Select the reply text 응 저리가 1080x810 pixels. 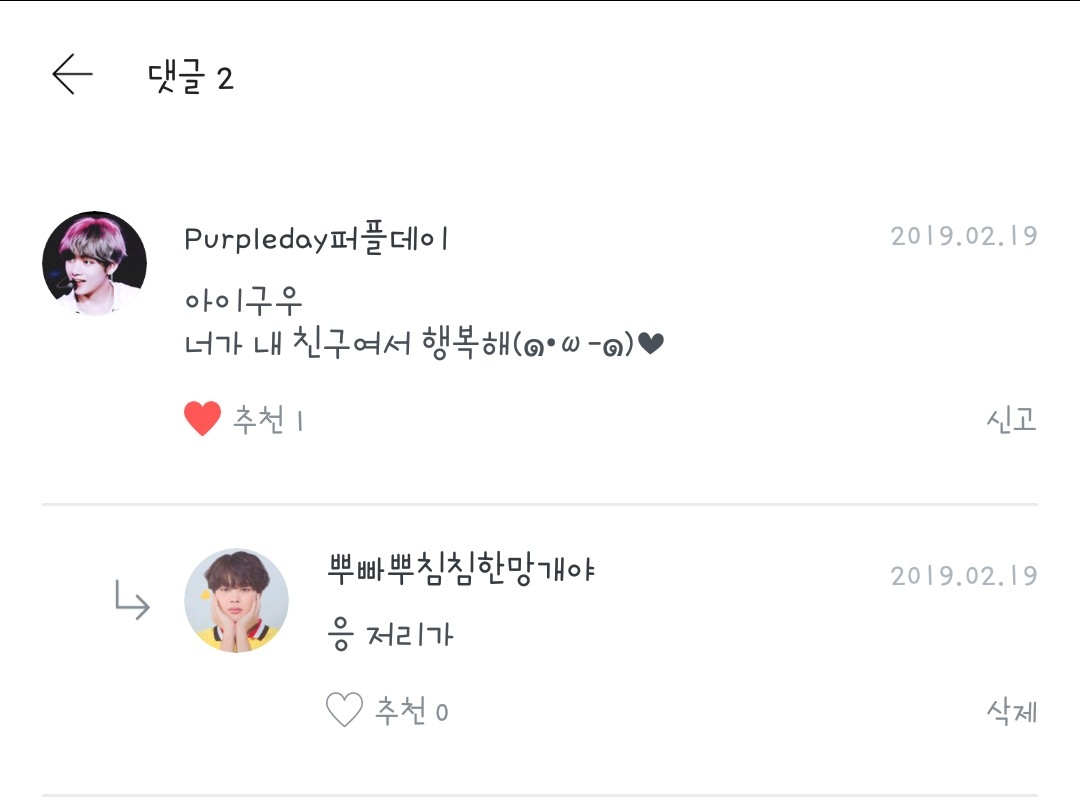point(390,636)
